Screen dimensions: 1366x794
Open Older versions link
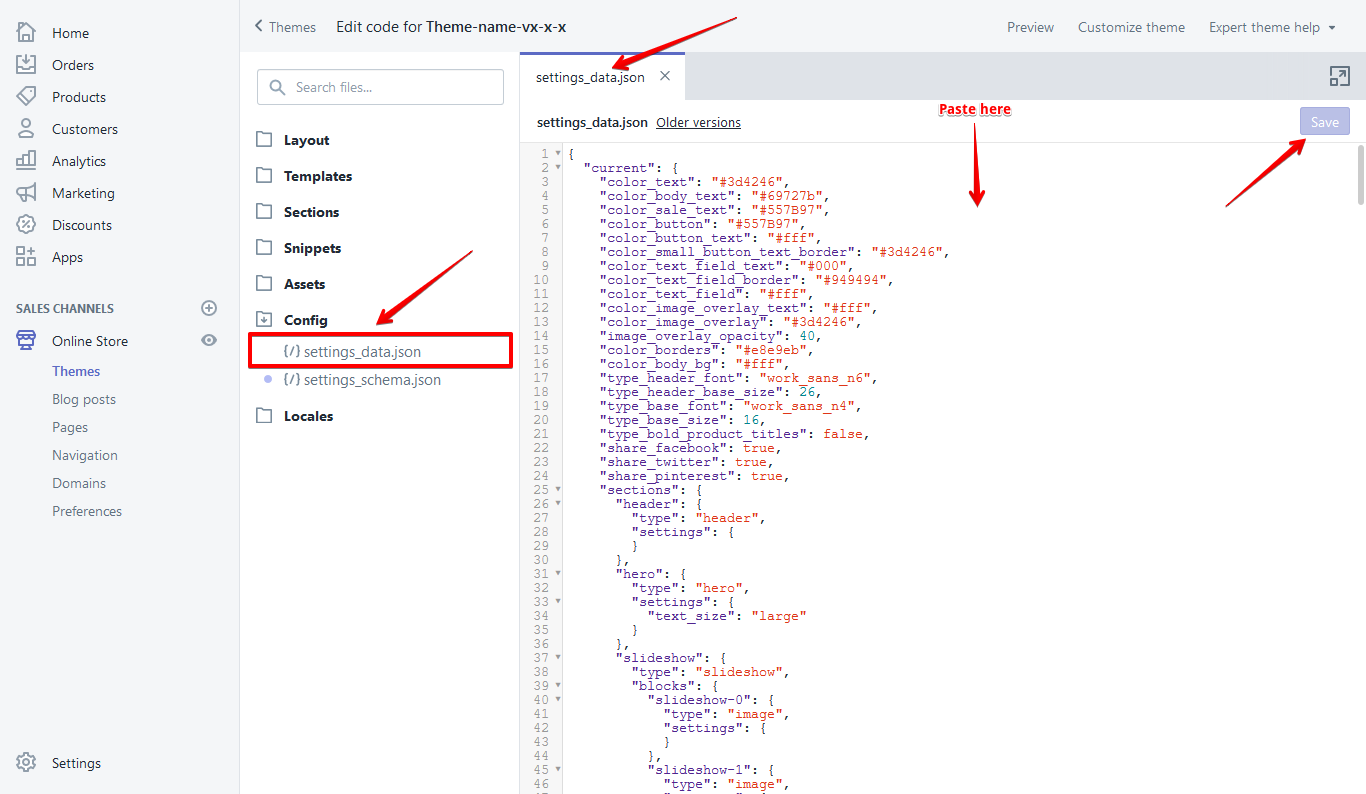698,122
